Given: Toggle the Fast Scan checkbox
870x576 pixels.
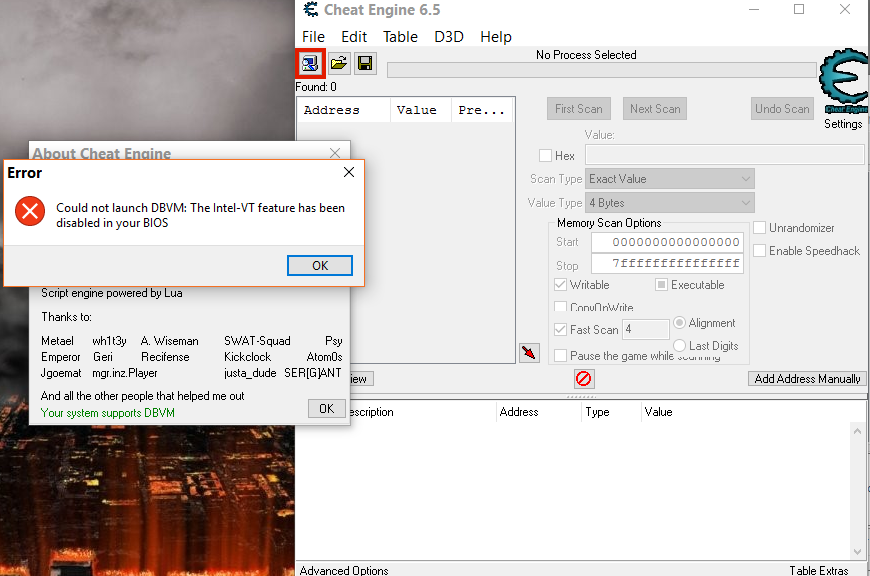Looking at the screenshot, I should tap(560, 330).
